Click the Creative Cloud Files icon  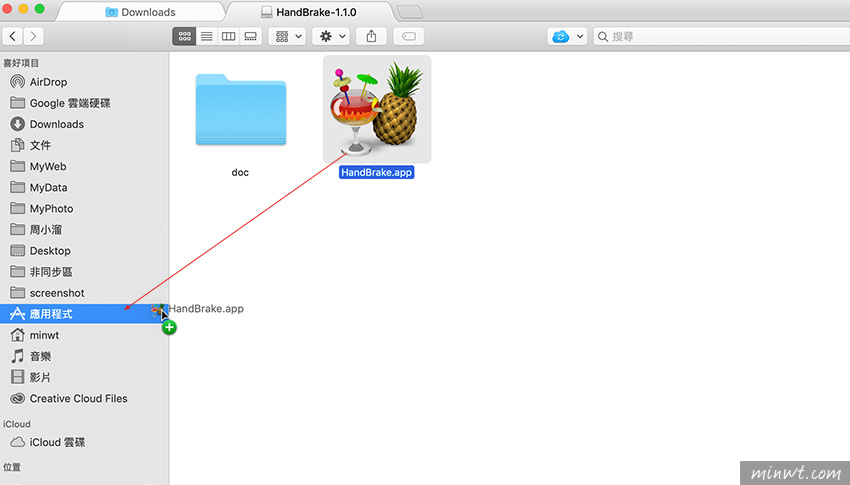pyautogui.click(x=17, y=399)
